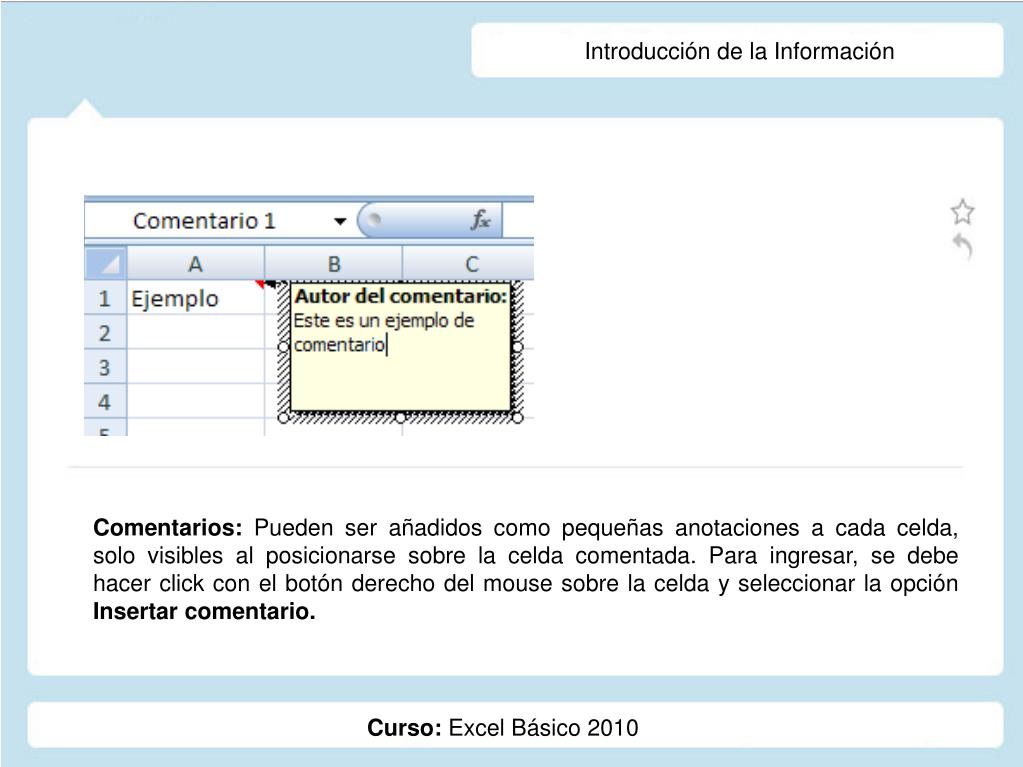The height and width of the screenshot is (767, 1023).
Task: Select row 1 header
Action: pyautogui.click(x=104, y=298)
